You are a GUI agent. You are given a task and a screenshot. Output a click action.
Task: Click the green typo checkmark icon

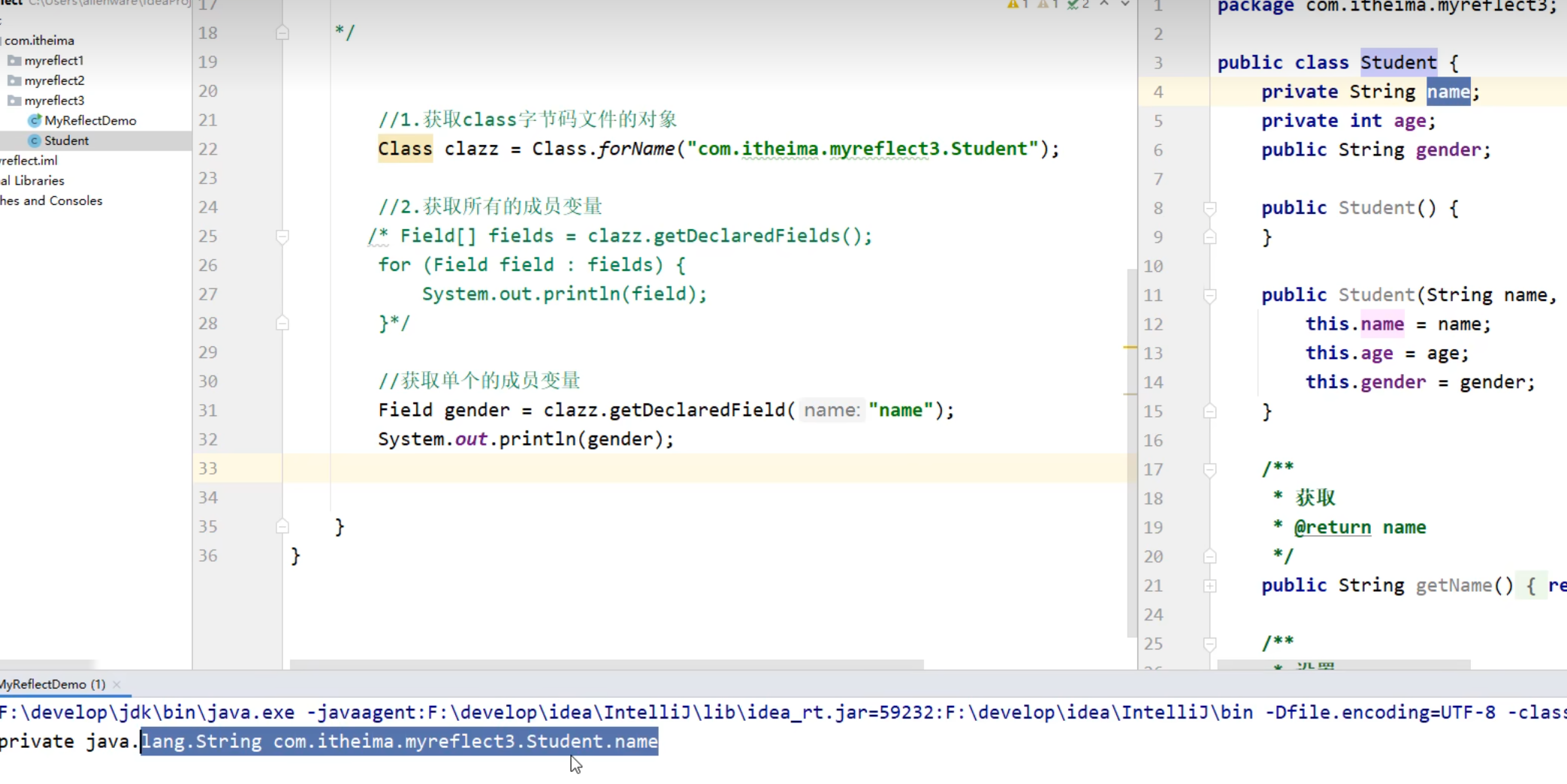tap(1073, 5)
